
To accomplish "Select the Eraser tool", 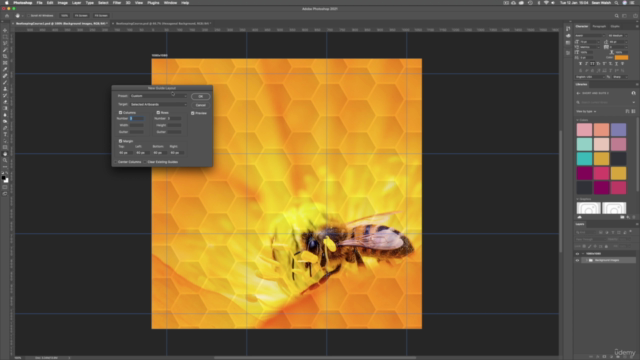I will click(x=5, y=102).
